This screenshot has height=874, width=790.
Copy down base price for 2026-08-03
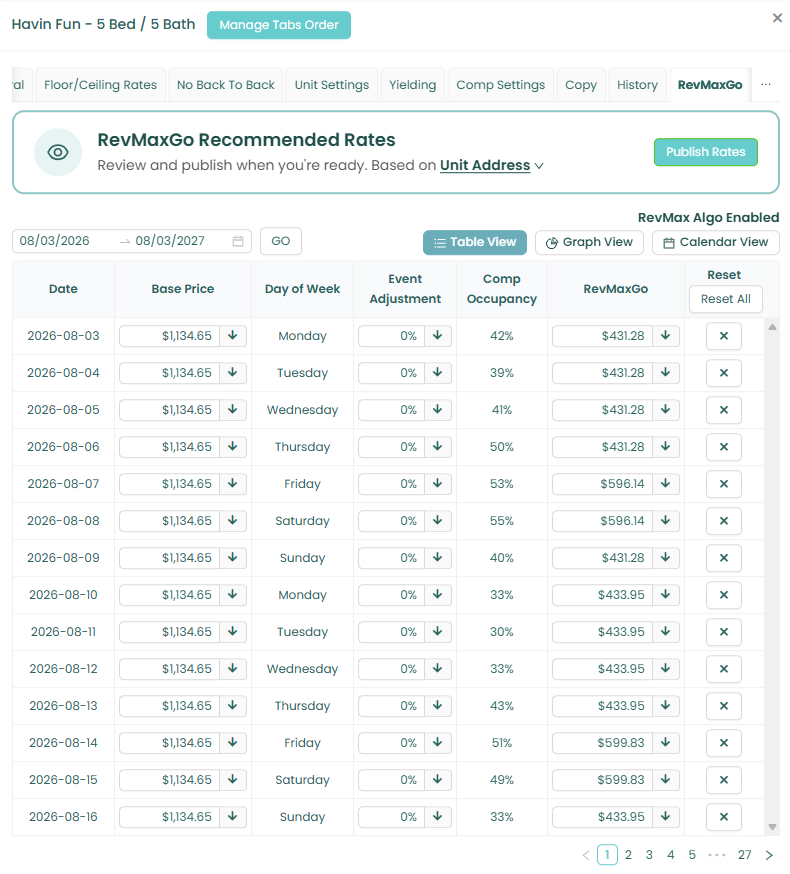tap(232, 336)
